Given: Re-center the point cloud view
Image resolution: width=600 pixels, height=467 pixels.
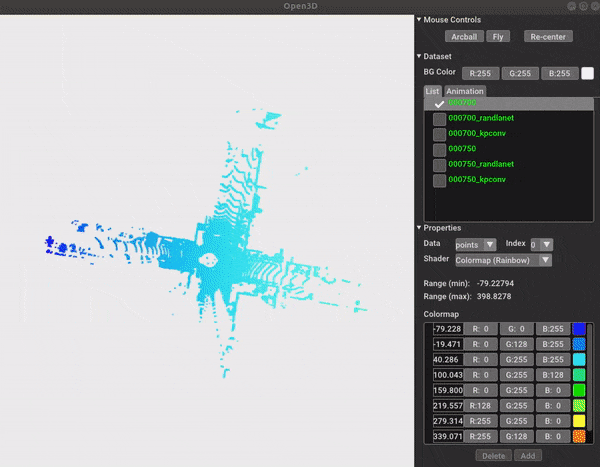Looking at the screenshot, I should [547, 37].
